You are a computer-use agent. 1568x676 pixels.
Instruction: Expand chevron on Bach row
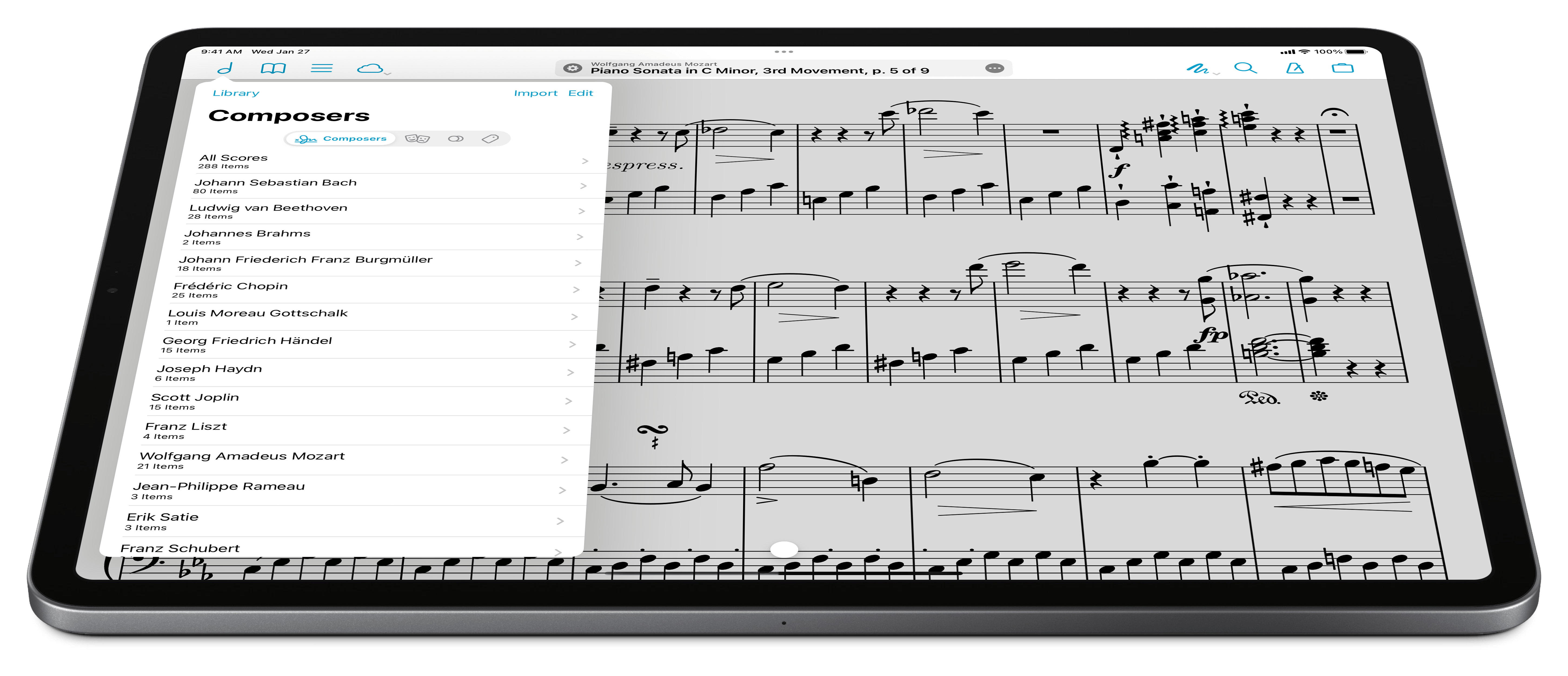(583, 186)
